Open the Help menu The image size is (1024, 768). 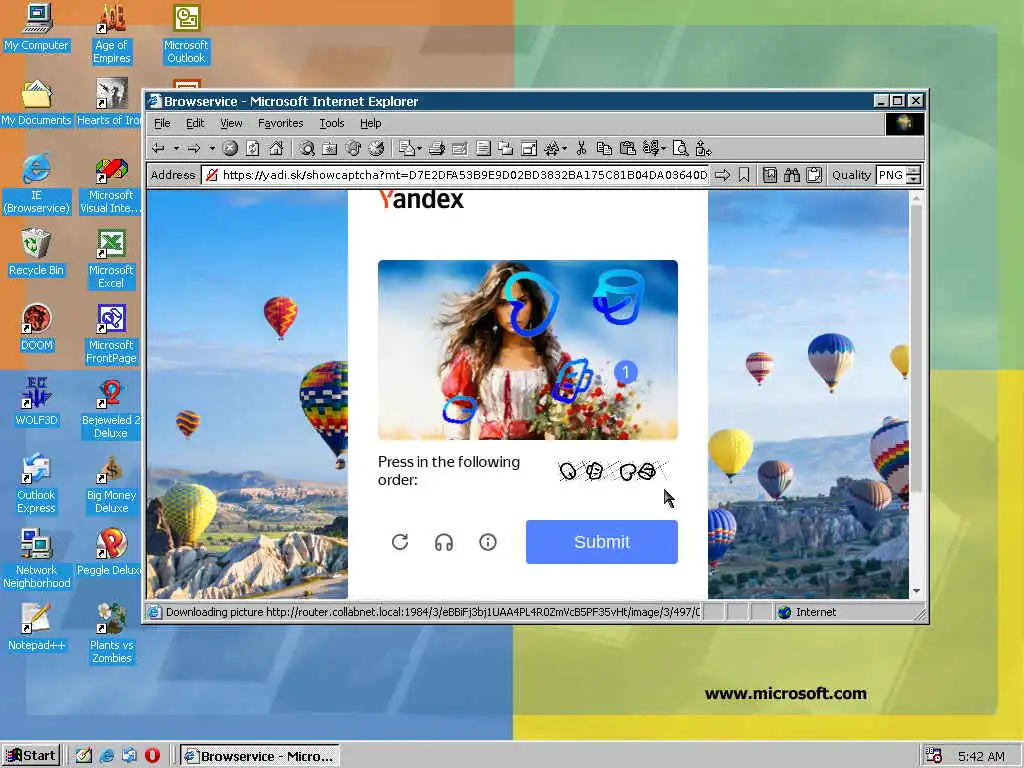(x=370, y=123)
